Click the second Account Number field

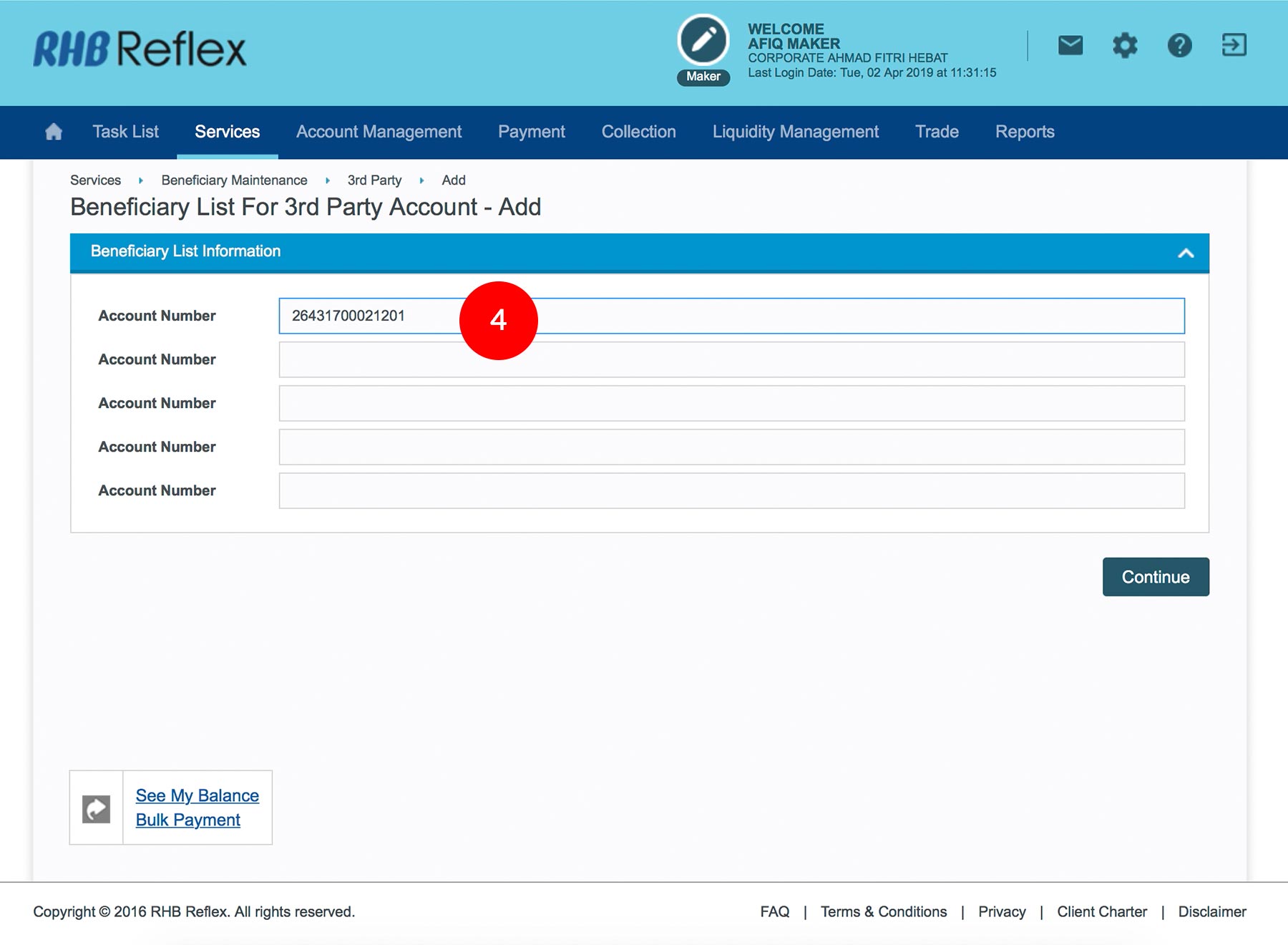click(731, 359)
